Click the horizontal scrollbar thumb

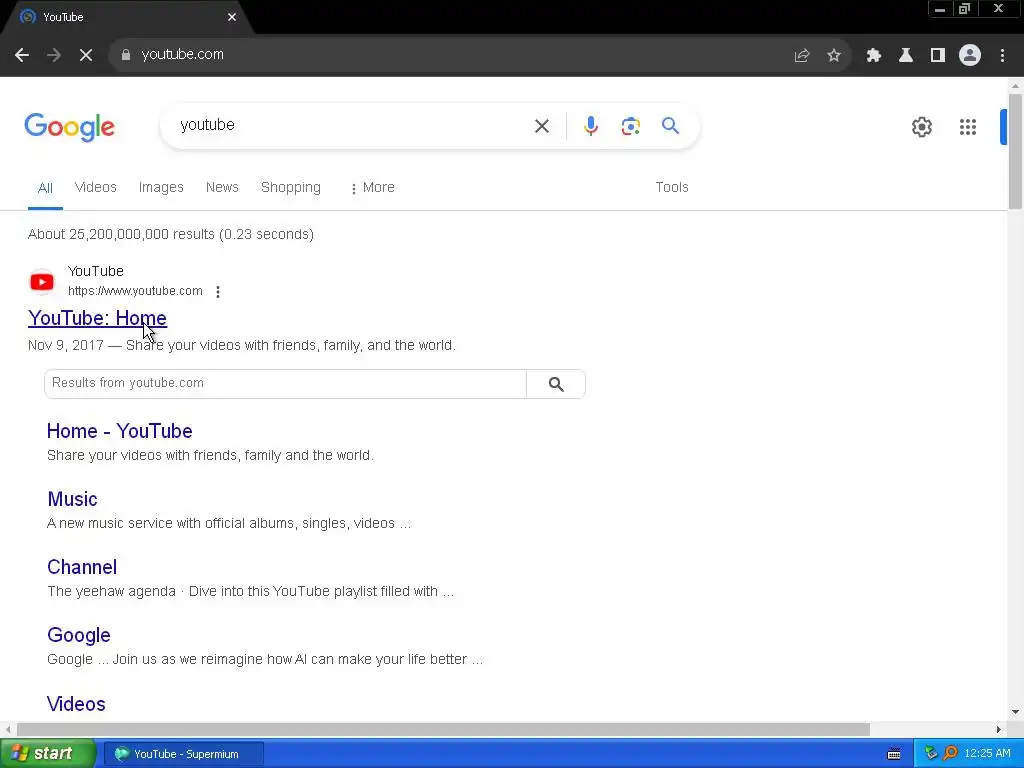tap(443, 729)
